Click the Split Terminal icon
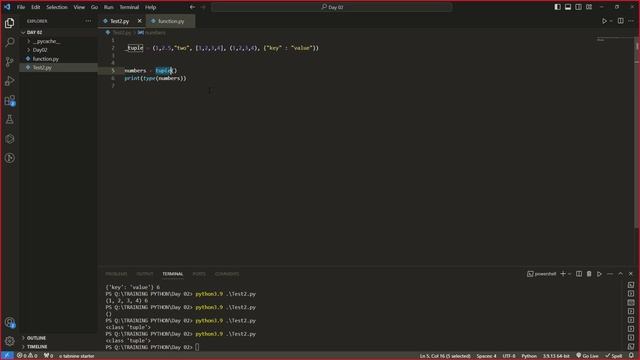This screenshot has width=640, height=360. (579, 274)
